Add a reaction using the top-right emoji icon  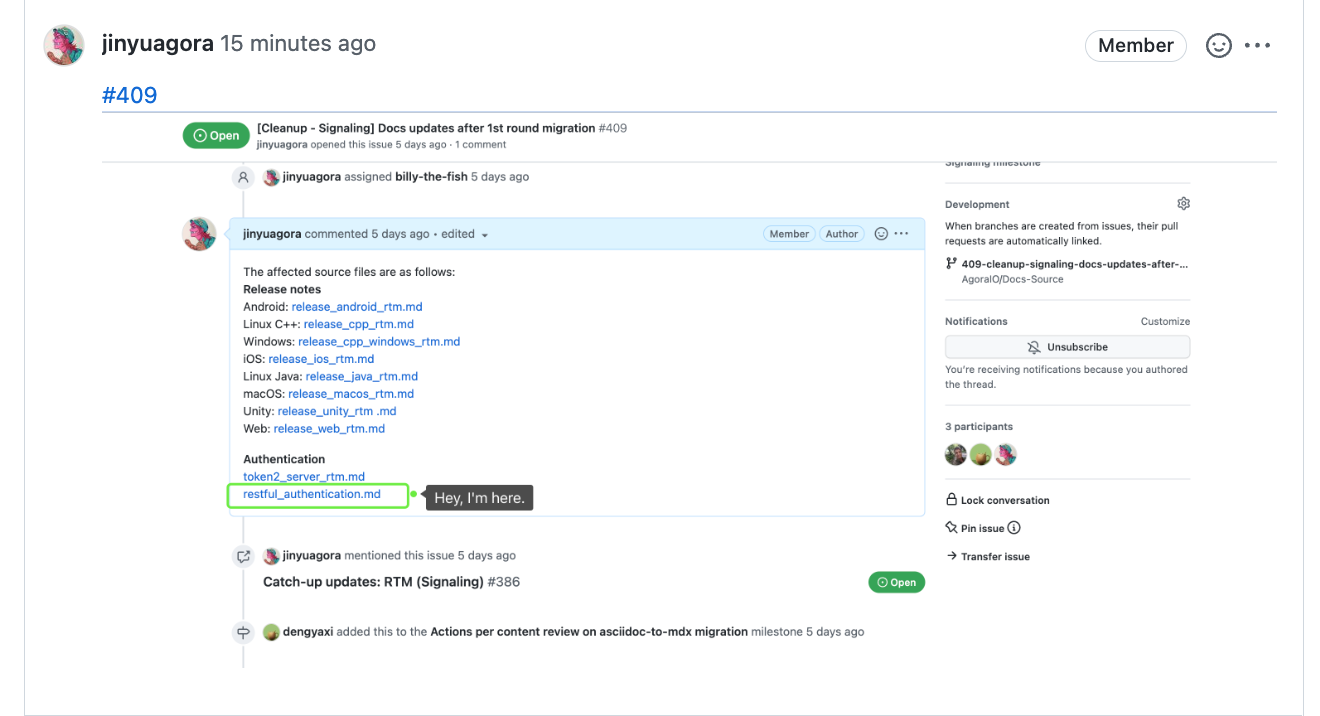point(1218,45)
